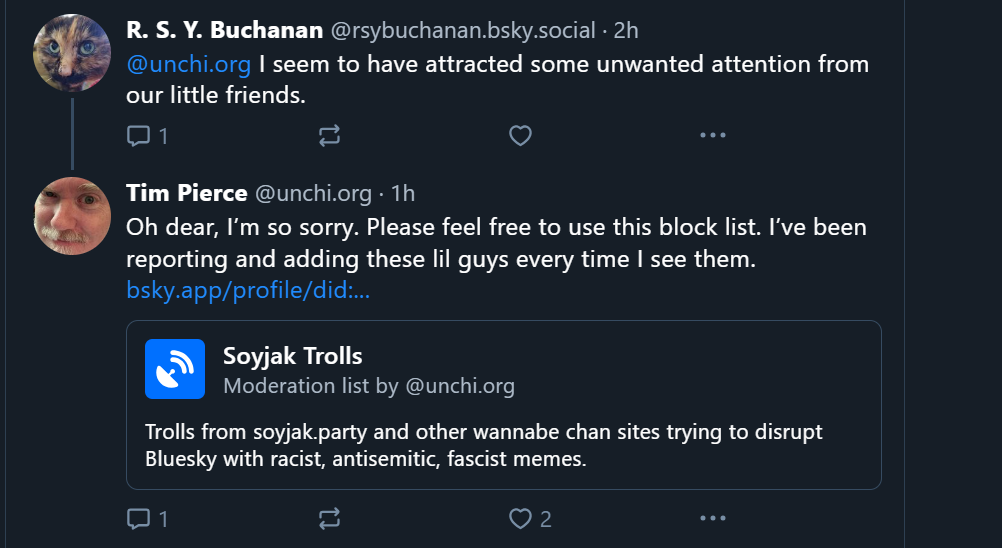Like Tim Pierce's block list reply

pyautogui.click(x=520, y=519)
